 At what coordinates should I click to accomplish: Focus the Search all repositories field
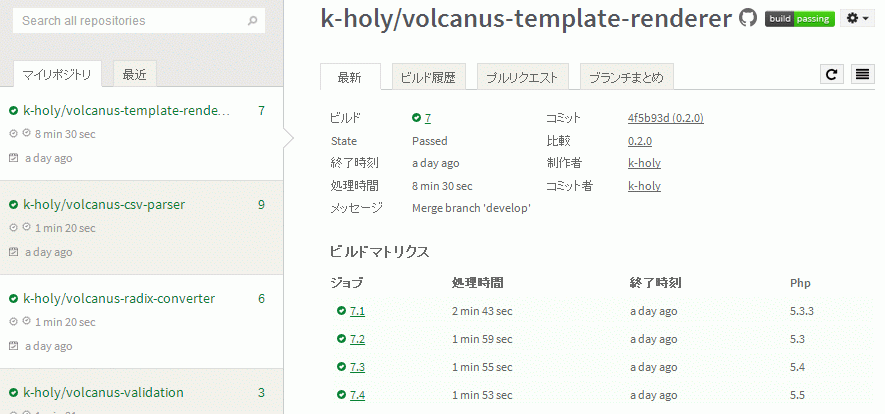tap(139, 21)
